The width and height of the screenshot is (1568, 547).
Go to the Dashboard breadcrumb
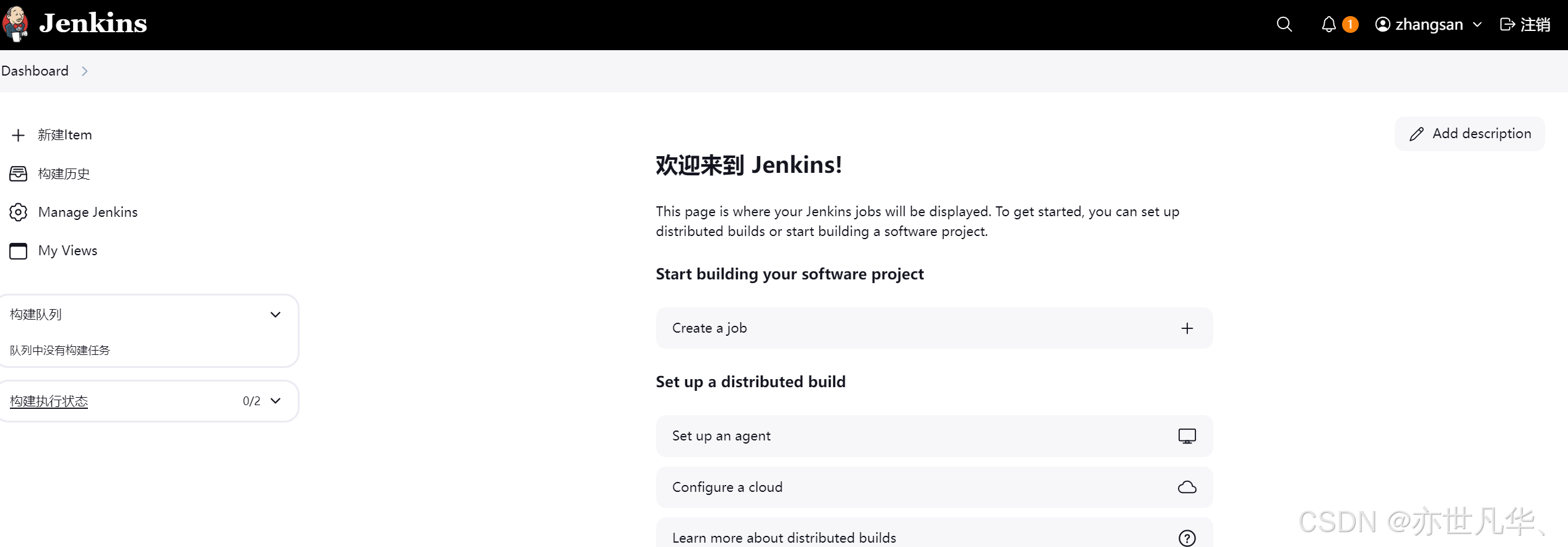(35, 71)
